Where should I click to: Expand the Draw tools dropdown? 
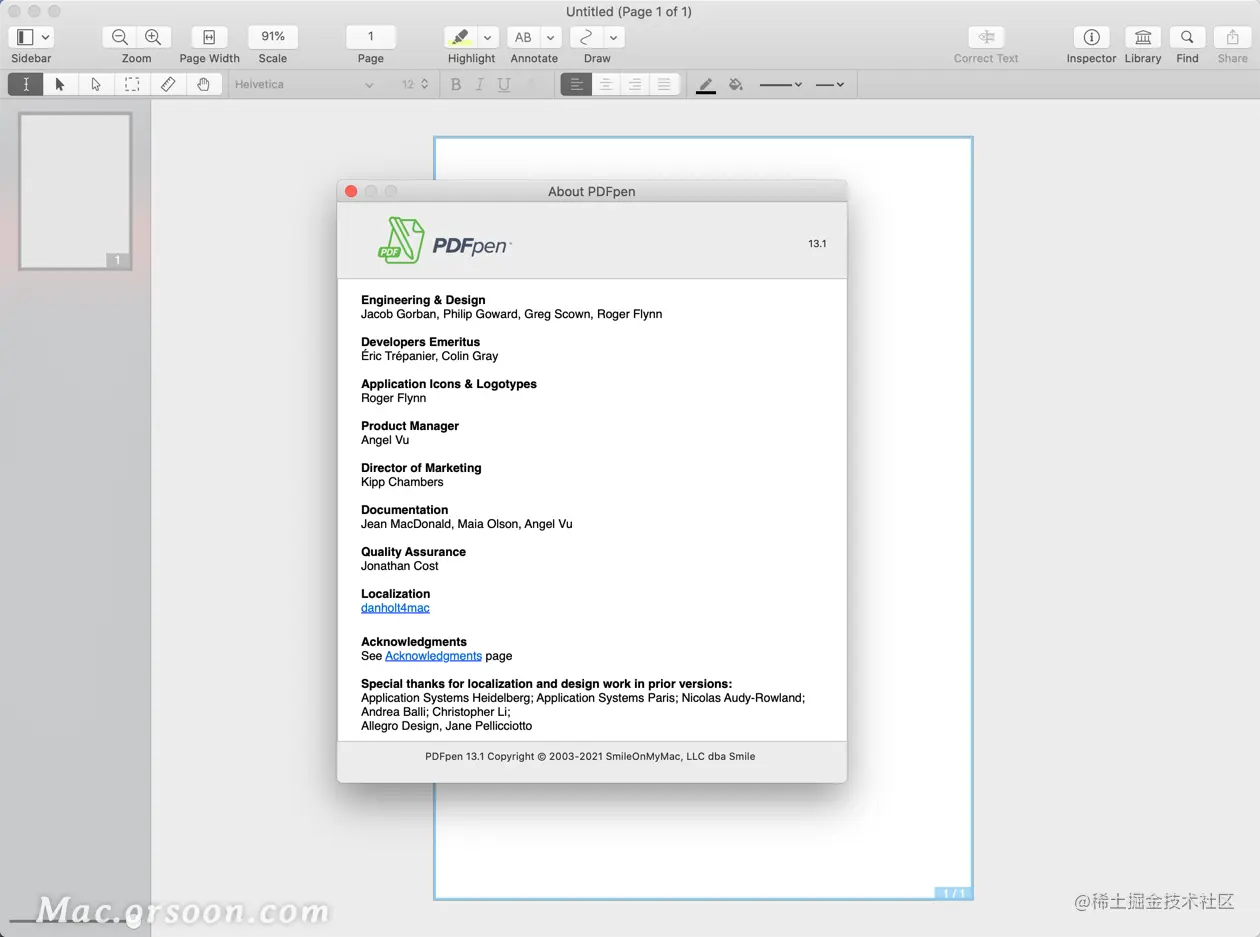coord(614,37)
